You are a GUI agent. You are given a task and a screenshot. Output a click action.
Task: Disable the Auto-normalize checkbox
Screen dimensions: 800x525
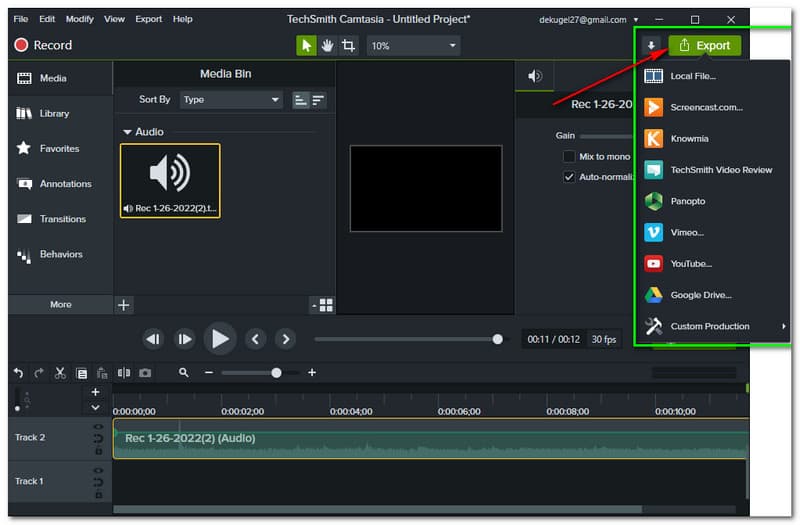click(569, 177)
